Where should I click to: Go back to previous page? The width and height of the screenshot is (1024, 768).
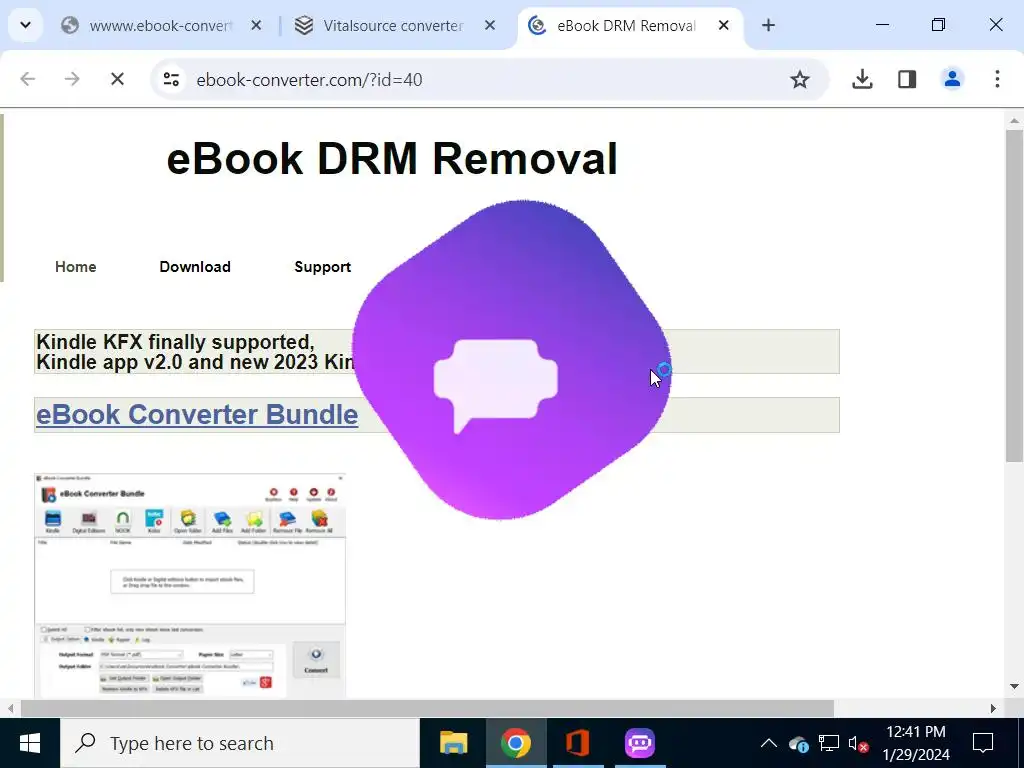click(x=27, y=80)
